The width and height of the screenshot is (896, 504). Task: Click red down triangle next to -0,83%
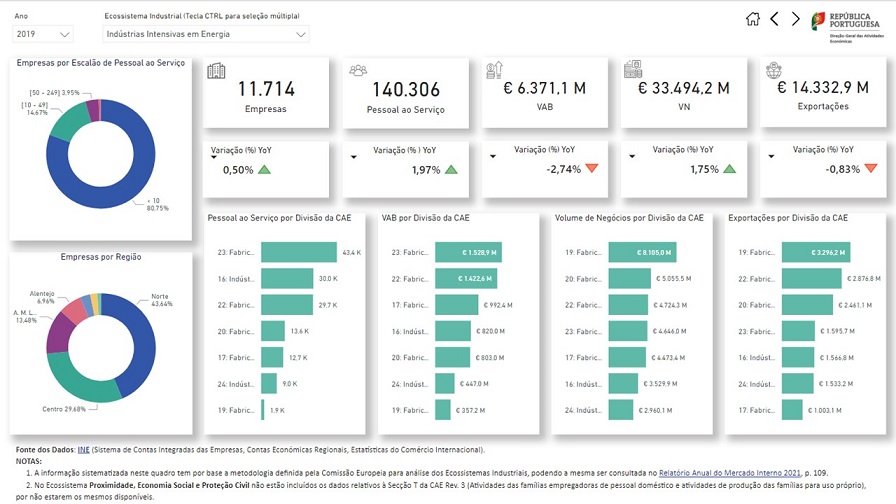pyautogui.click(x=871, y=168)
